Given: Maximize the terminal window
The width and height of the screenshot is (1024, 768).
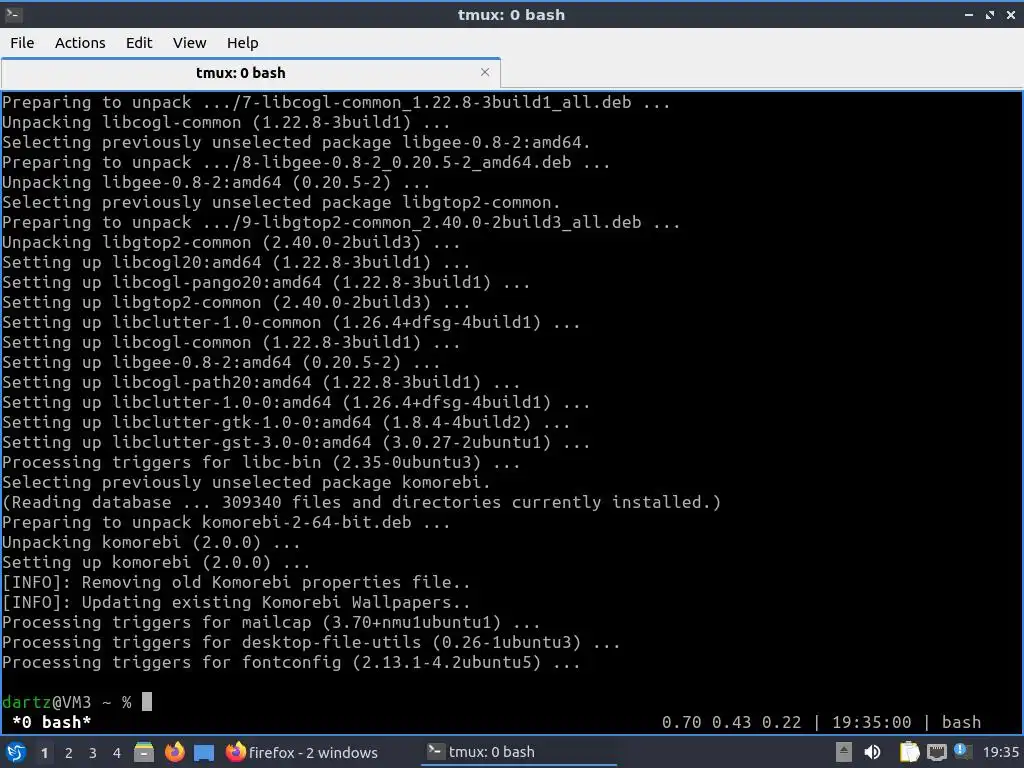Looking at the screenshot, I should point(990,14).
